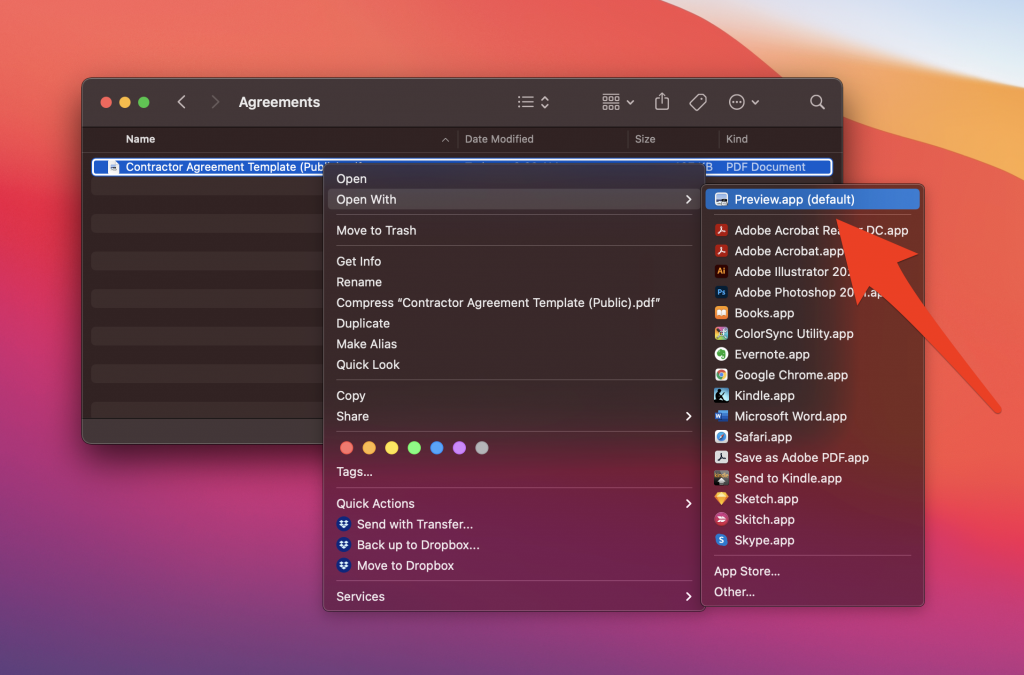Zoom the Agreements window with green button
Image resolution: width=1024 pixels, height=675 pixels.
click(144, 102)
